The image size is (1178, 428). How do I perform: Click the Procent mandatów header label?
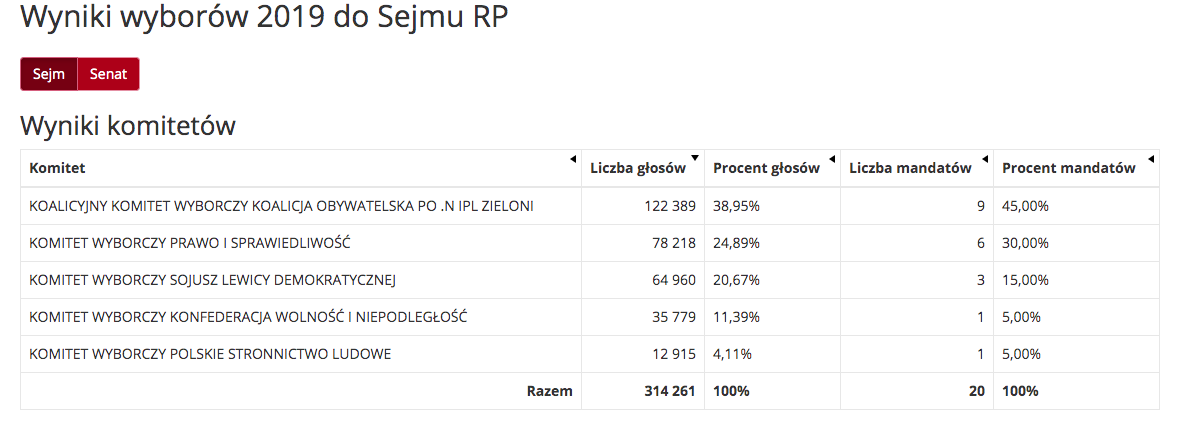(1068, 168)
